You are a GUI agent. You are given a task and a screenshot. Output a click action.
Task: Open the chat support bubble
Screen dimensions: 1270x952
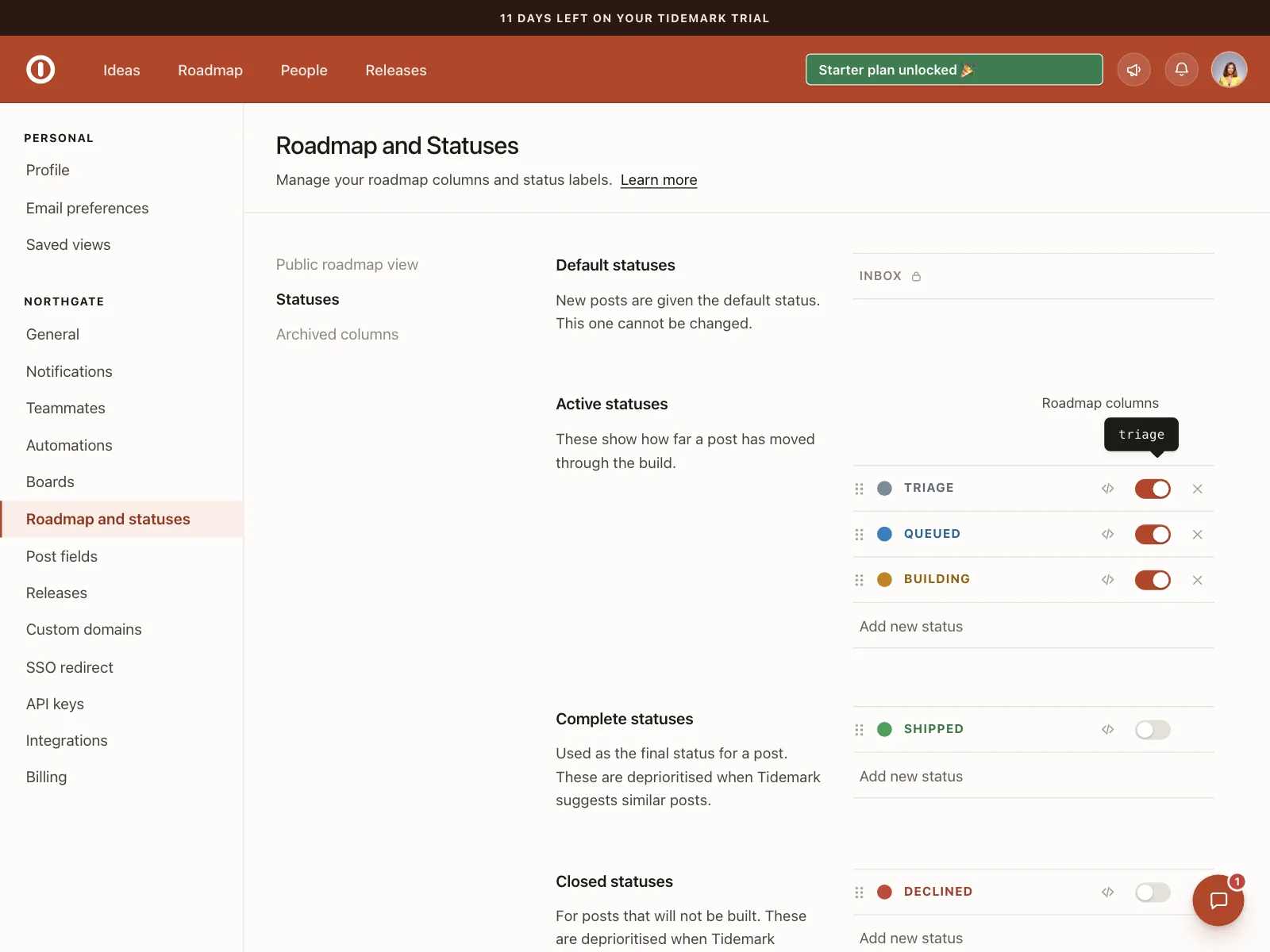click(1218, 900)
